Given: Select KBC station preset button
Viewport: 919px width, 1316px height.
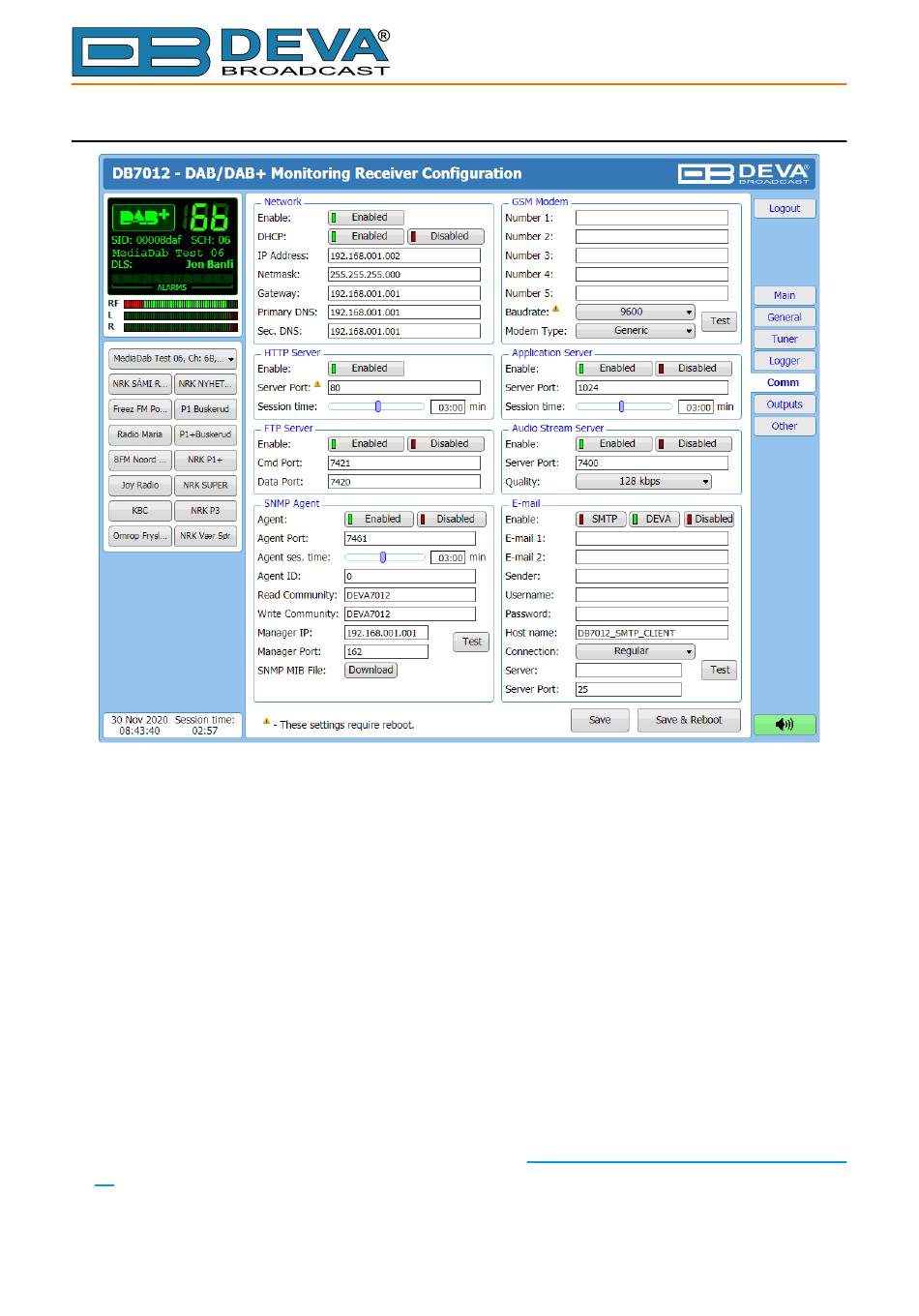Looking at the screenshot, I should [139, 511].
